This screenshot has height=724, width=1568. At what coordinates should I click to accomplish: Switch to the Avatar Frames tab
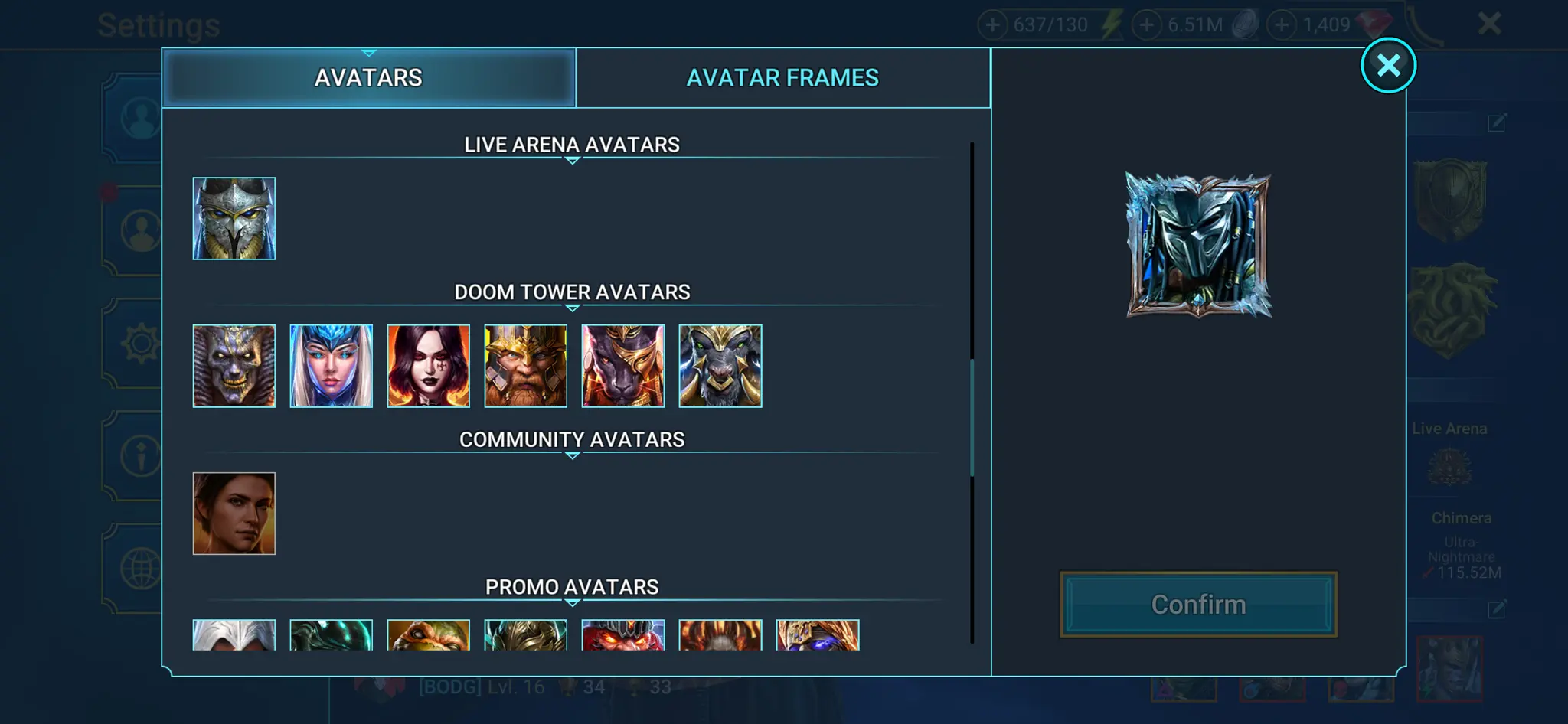tap(782, 77)
